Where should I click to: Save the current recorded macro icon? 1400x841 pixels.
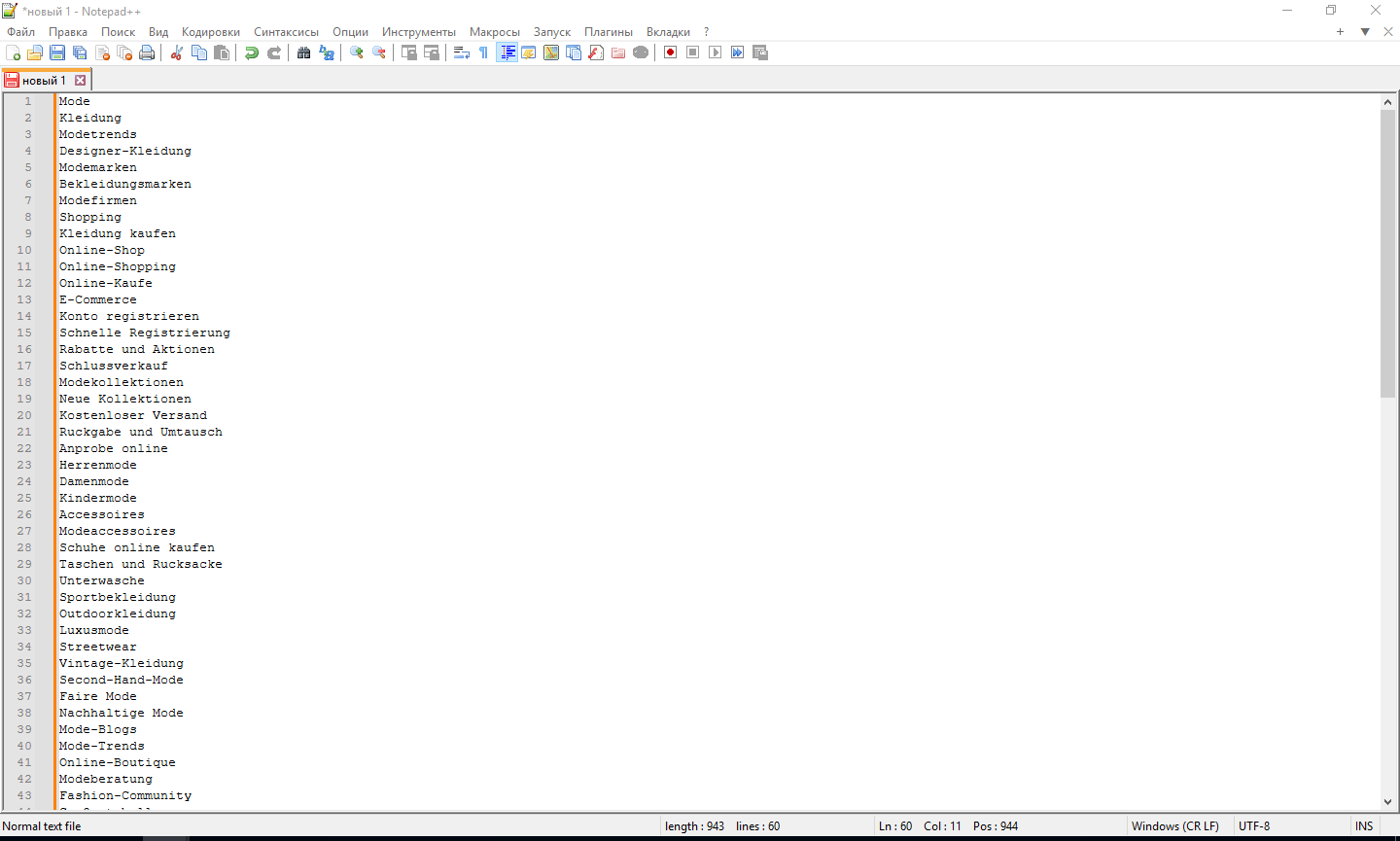pos(760,53)
